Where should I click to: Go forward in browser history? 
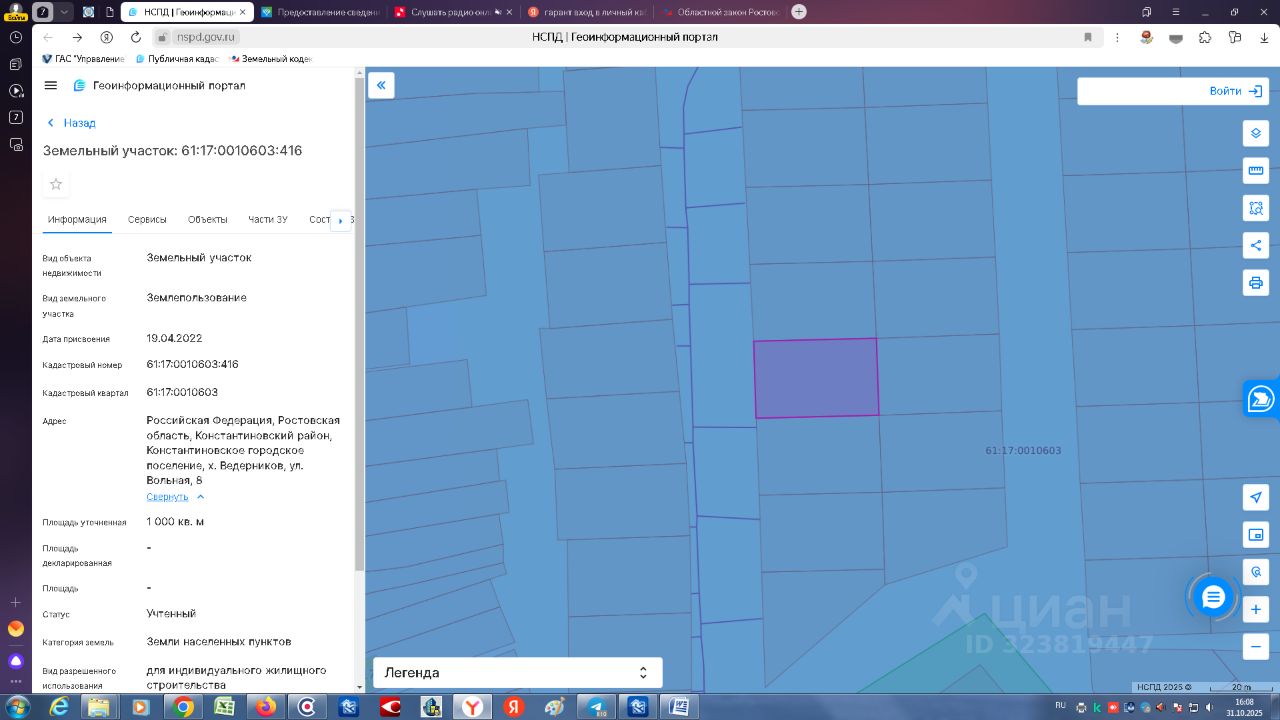(77, 37)
